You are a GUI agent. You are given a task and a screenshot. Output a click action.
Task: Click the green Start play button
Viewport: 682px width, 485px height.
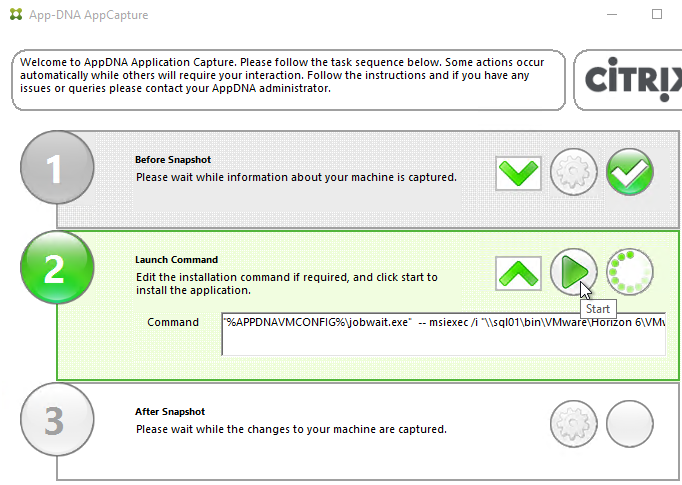(573, 272)
